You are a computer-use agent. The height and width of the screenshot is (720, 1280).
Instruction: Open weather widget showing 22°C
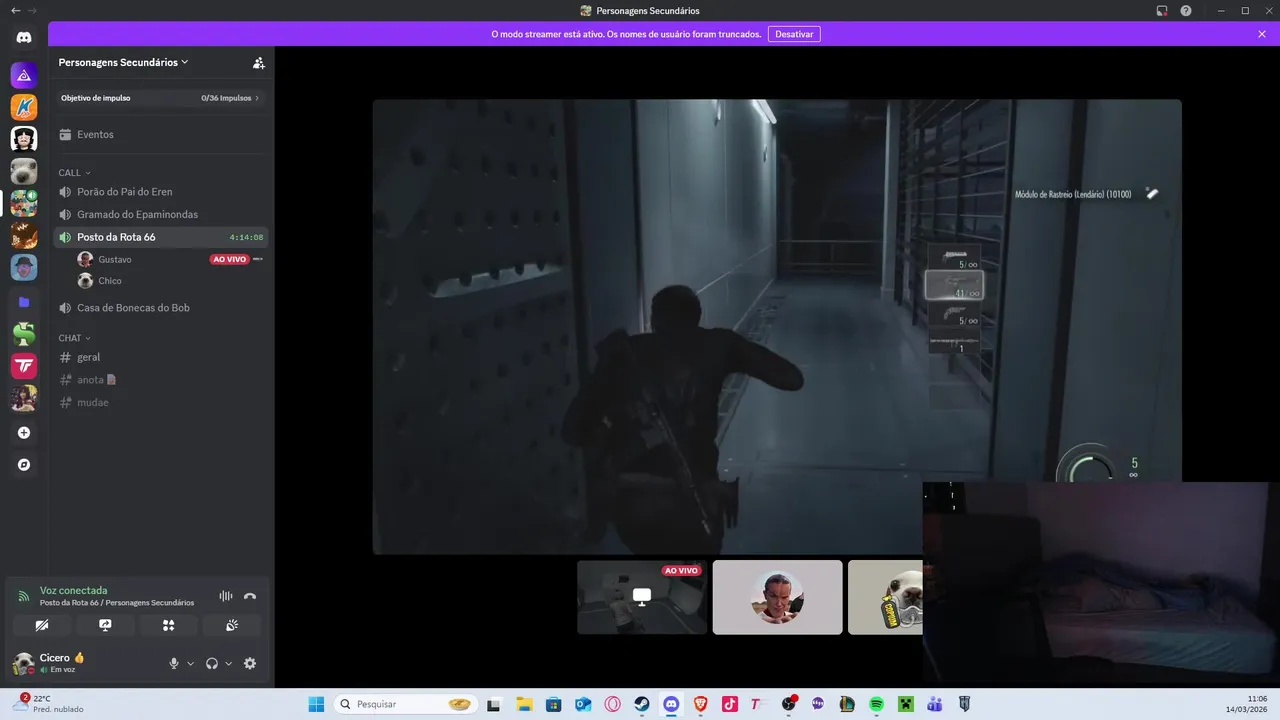coord(48,704)
